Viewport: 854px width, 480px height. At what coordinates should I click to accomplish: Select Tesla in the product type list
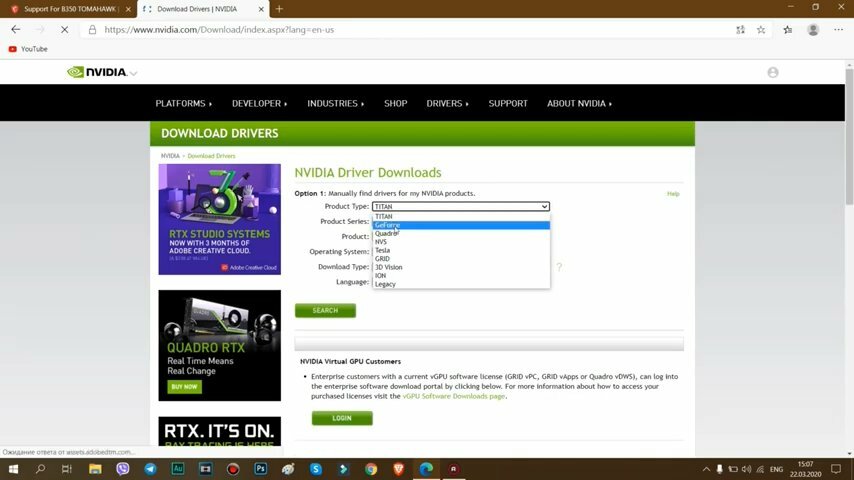(461, 250)
